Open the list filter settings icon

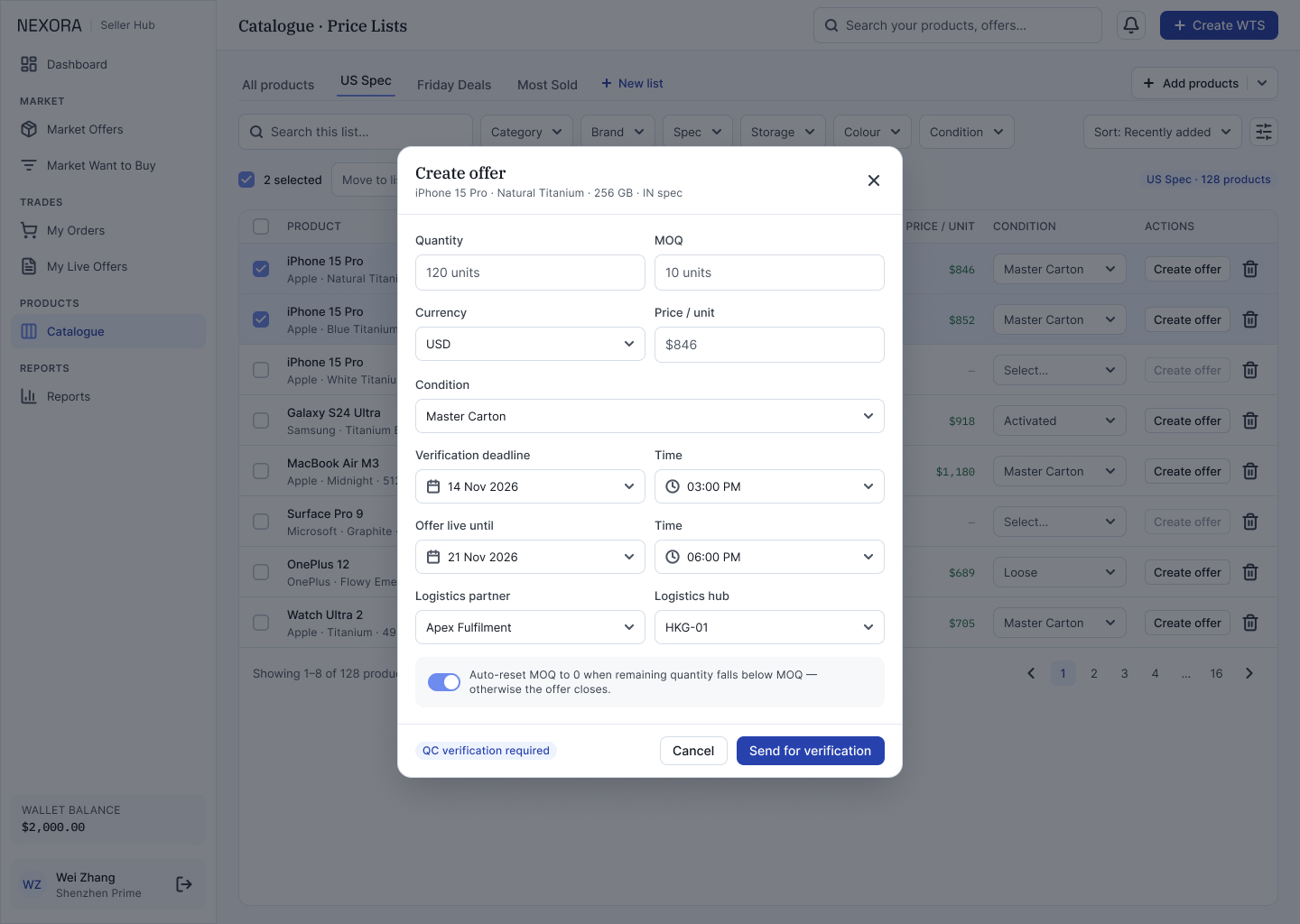[x=1264, y=132]
